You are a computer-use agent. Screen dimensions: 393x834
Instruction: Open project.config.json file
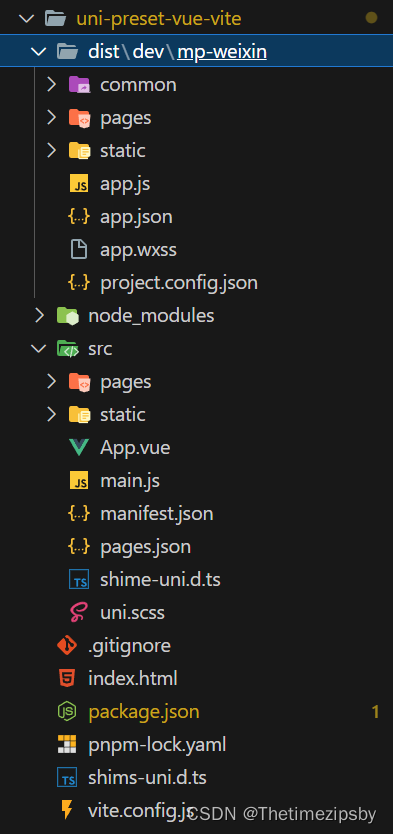[x=179, y=283]
